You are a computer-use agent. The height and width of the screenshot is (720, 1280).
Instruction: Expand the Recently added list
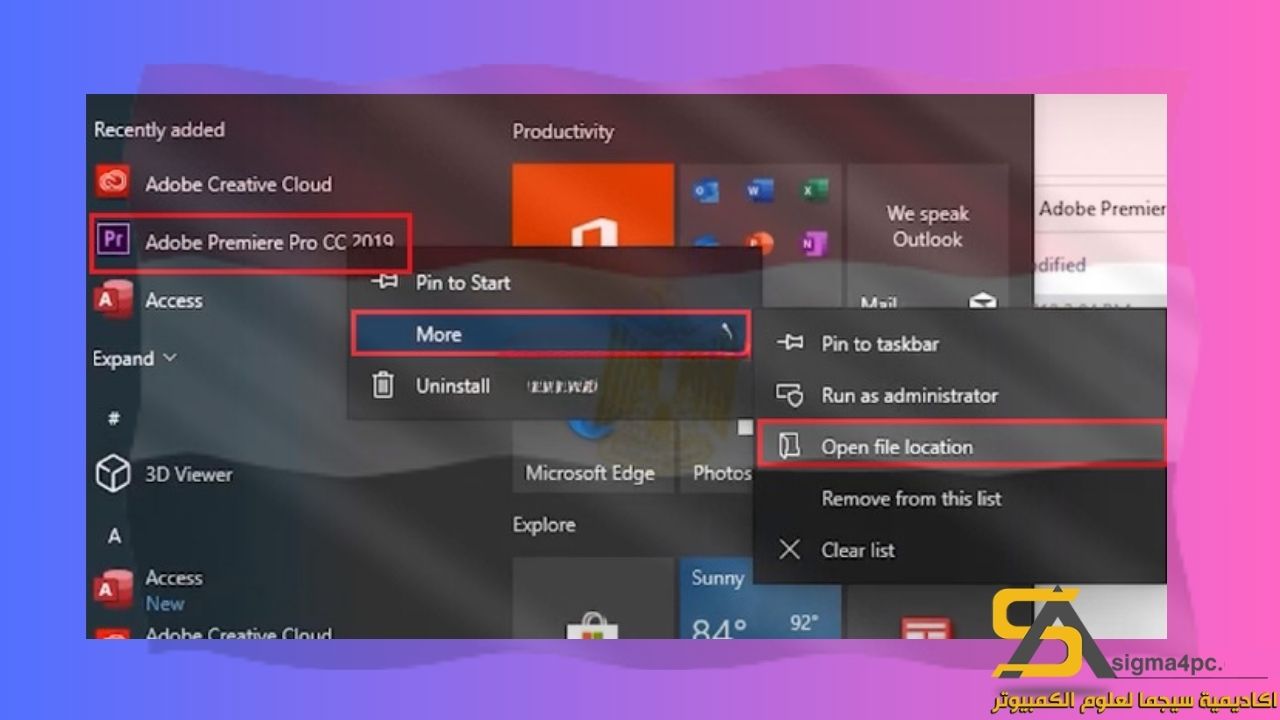[x=135, y=358]
